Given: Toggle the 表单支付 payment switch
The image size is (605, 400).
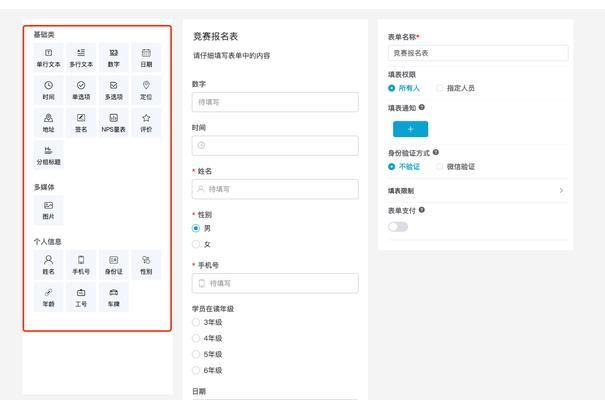Looking at the screenshot, I should coord(398,227).
